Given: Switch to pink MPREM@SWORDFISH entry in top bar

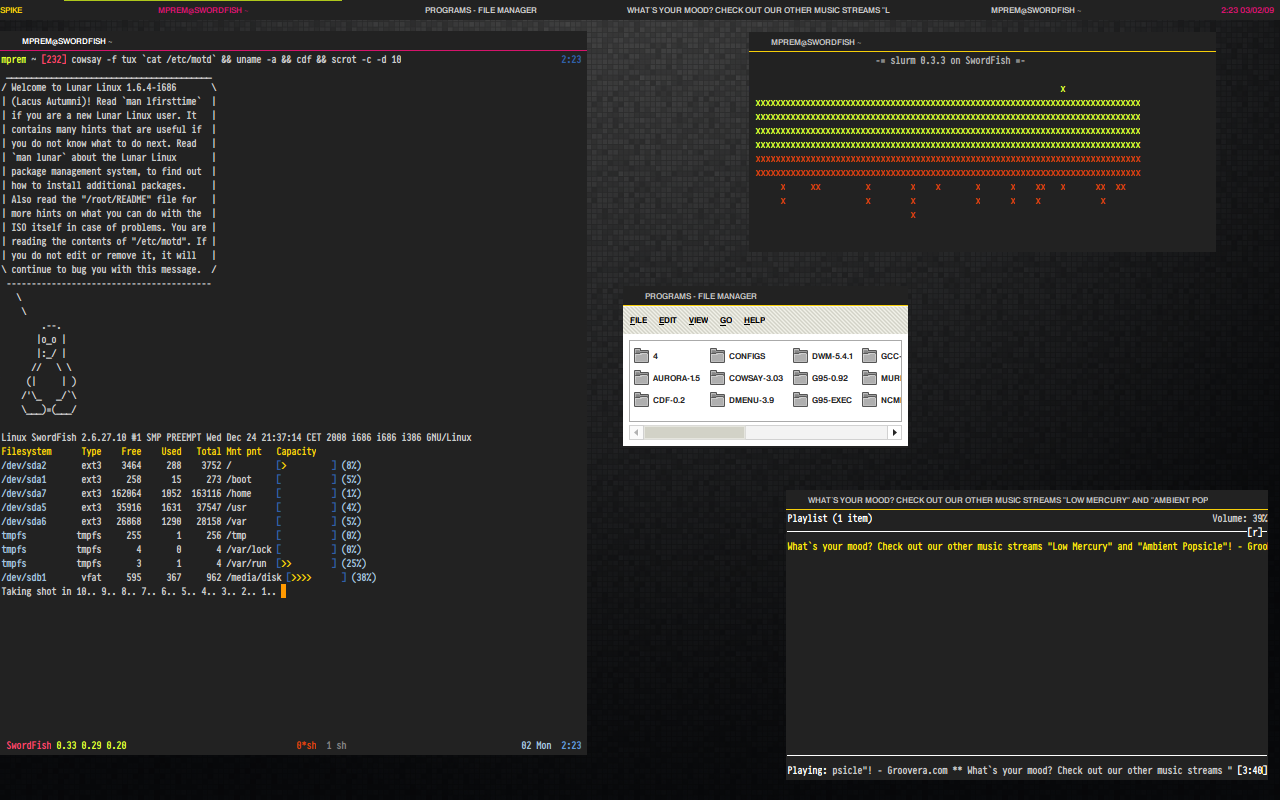Looking at the screenshot, I should 201,10.
